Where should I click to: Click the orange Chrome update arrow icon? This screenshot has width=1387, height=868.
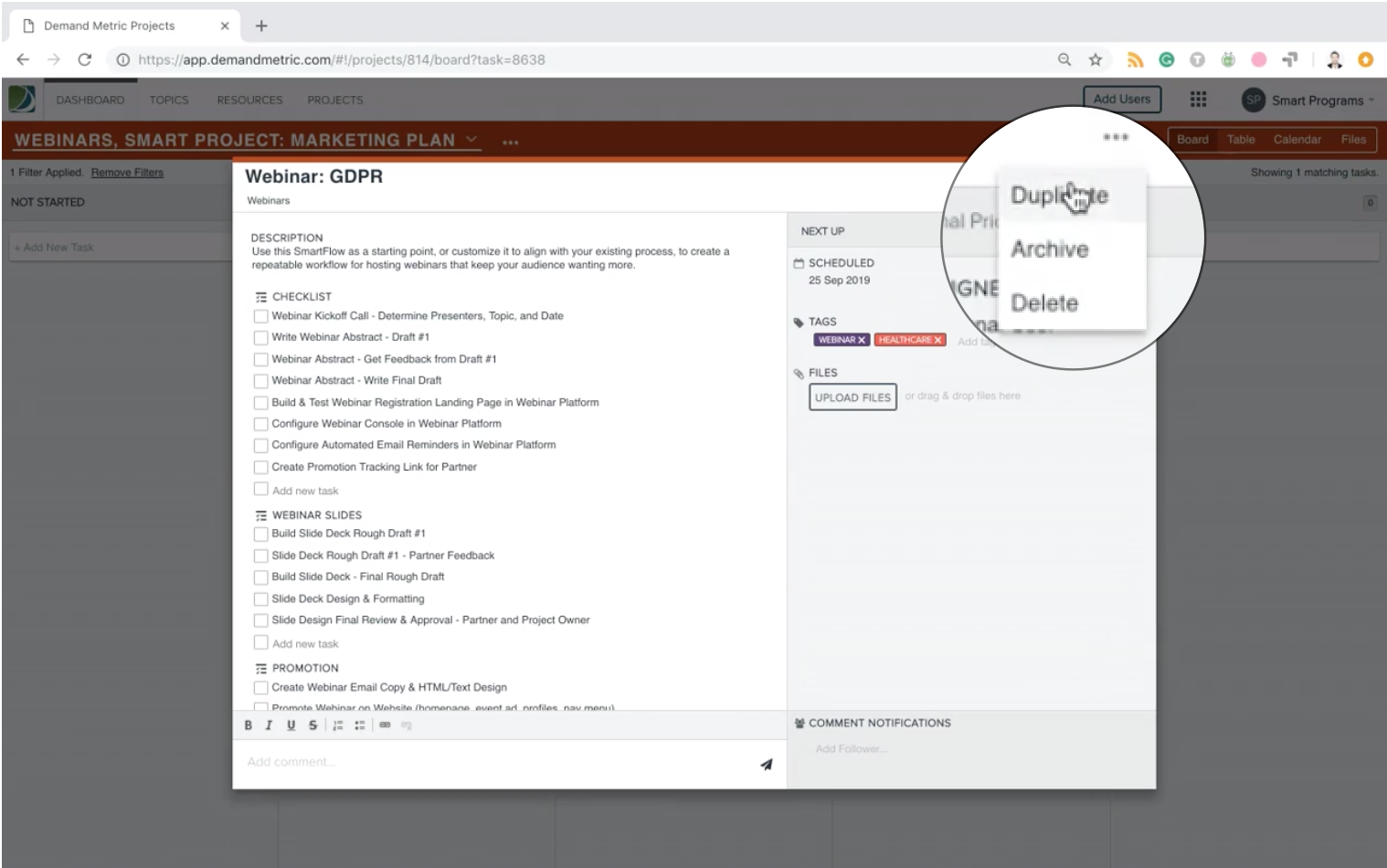click(1366, 59)
